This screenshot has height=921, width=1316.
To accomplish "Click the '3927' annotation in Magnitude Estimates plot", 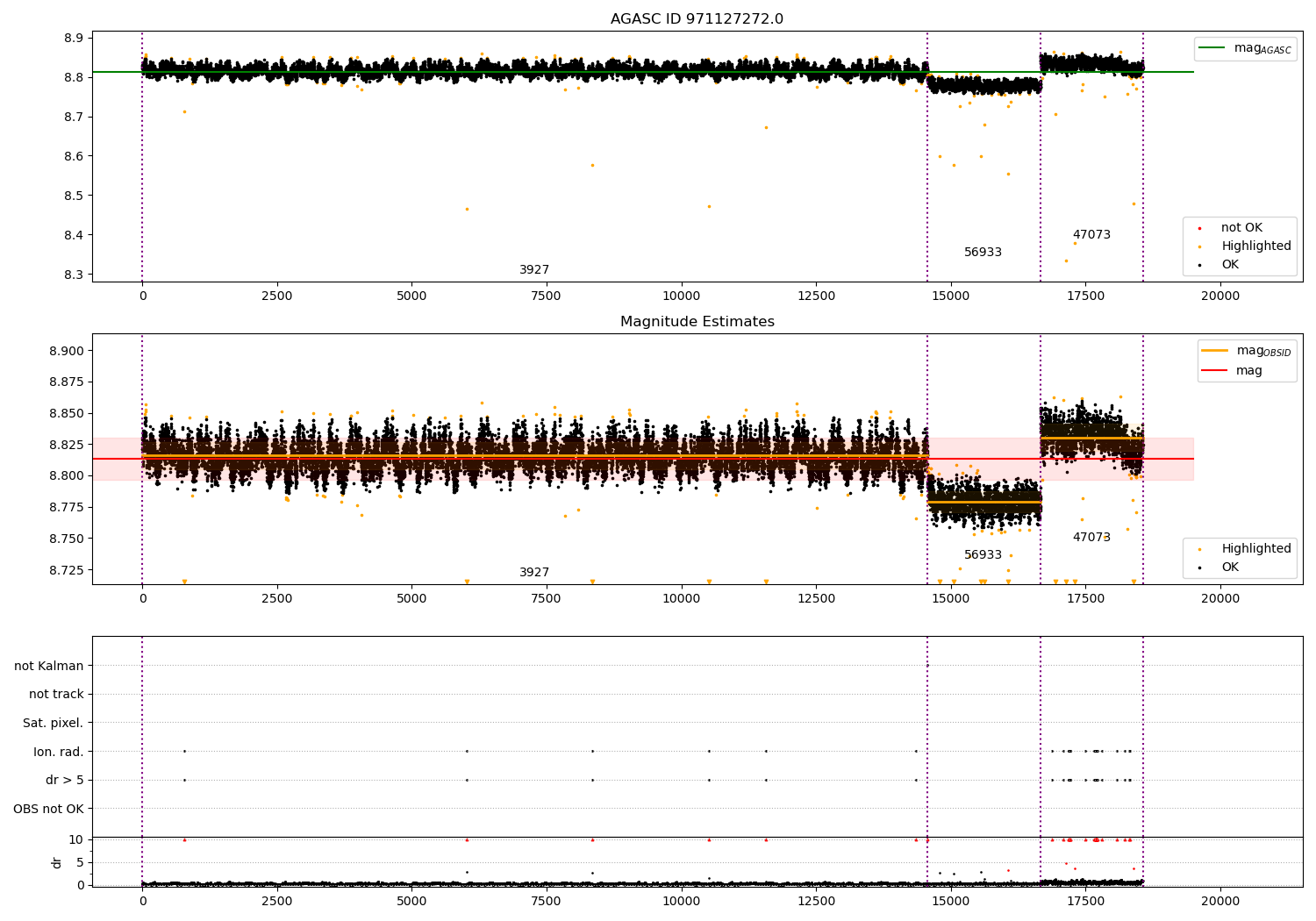I will click(534, 573).
